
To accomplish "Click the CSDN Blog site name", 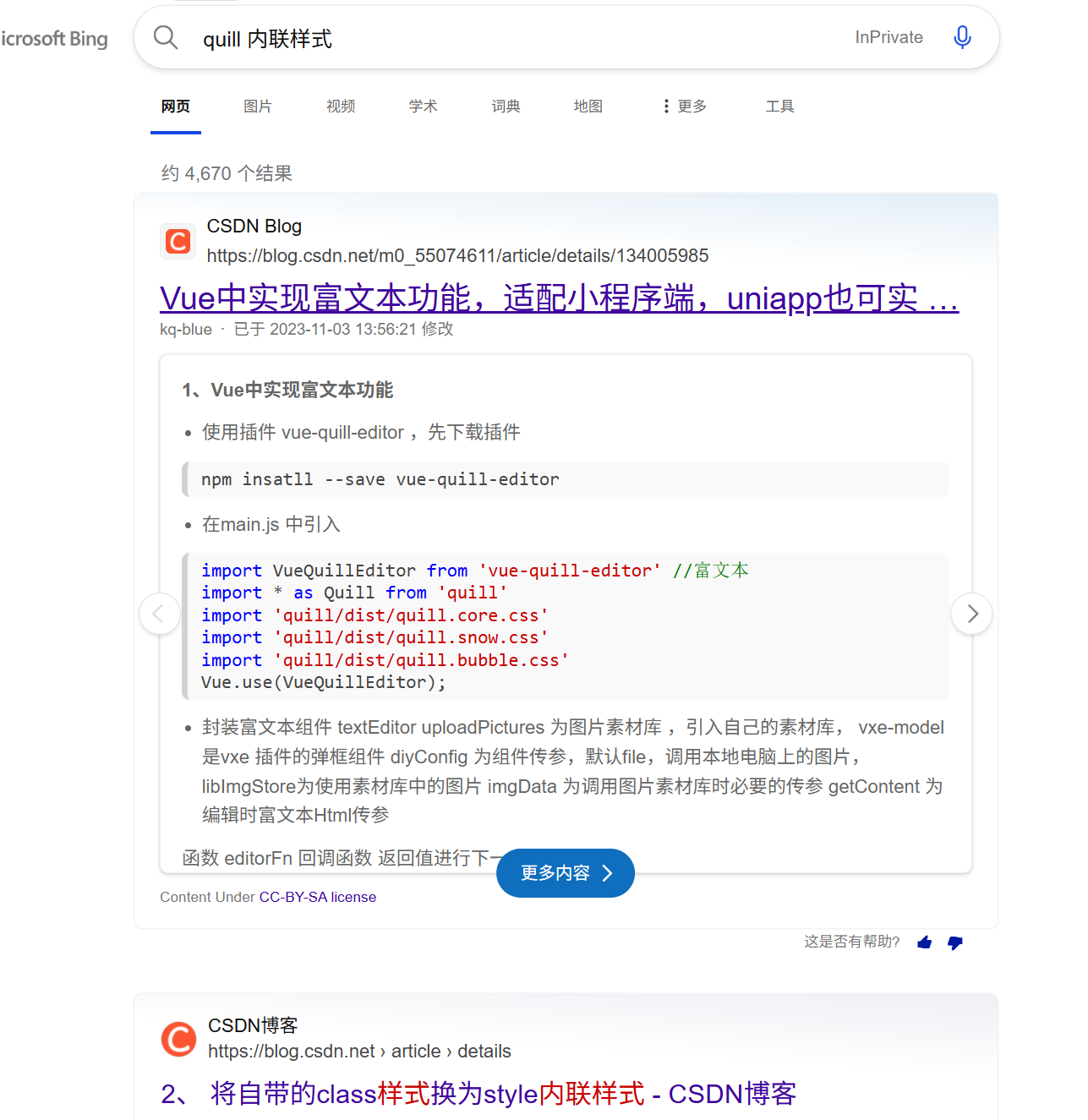I will click(254, 226).
